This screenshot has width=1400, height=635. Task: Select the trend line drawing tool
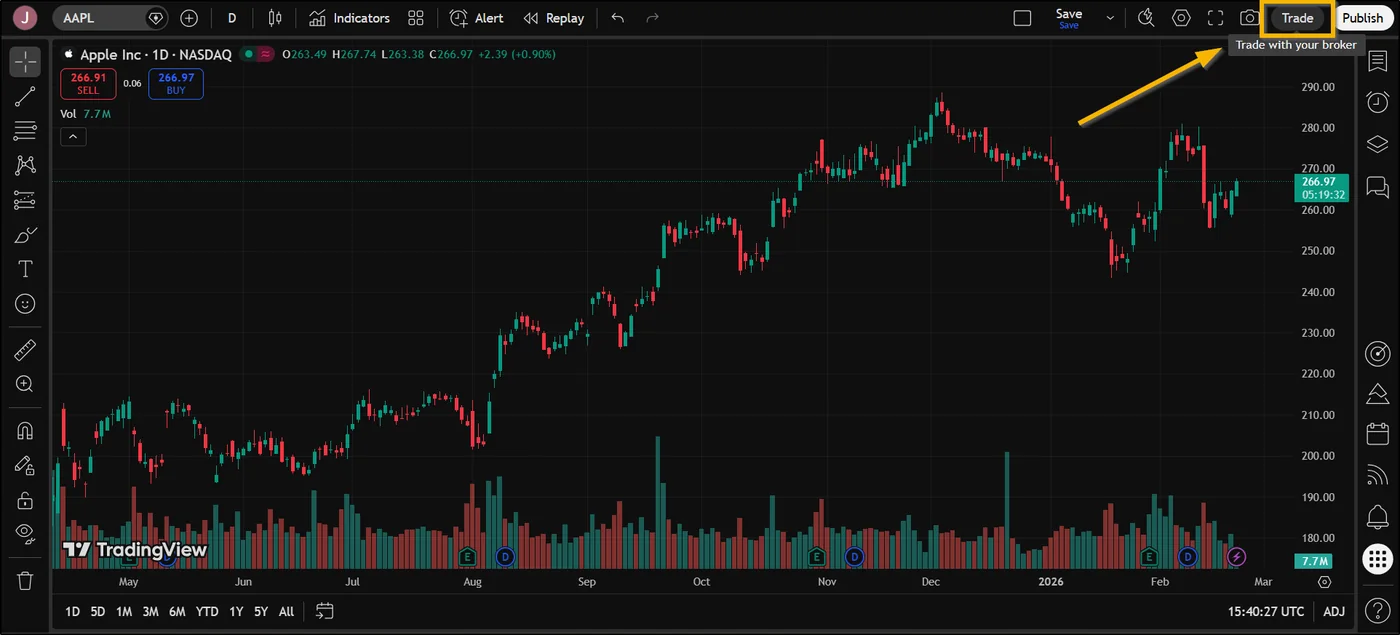[25, 97]
